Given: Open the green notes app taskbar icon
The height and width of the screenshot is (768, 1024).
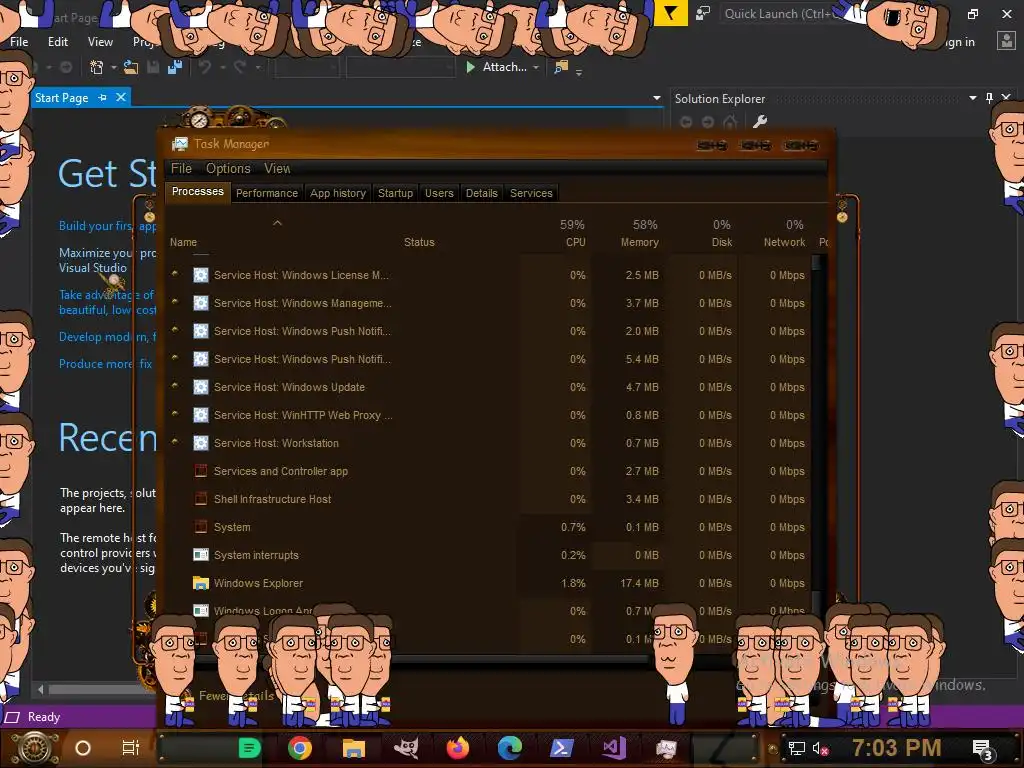Looking at the screenshot, I should click(249, 748).
